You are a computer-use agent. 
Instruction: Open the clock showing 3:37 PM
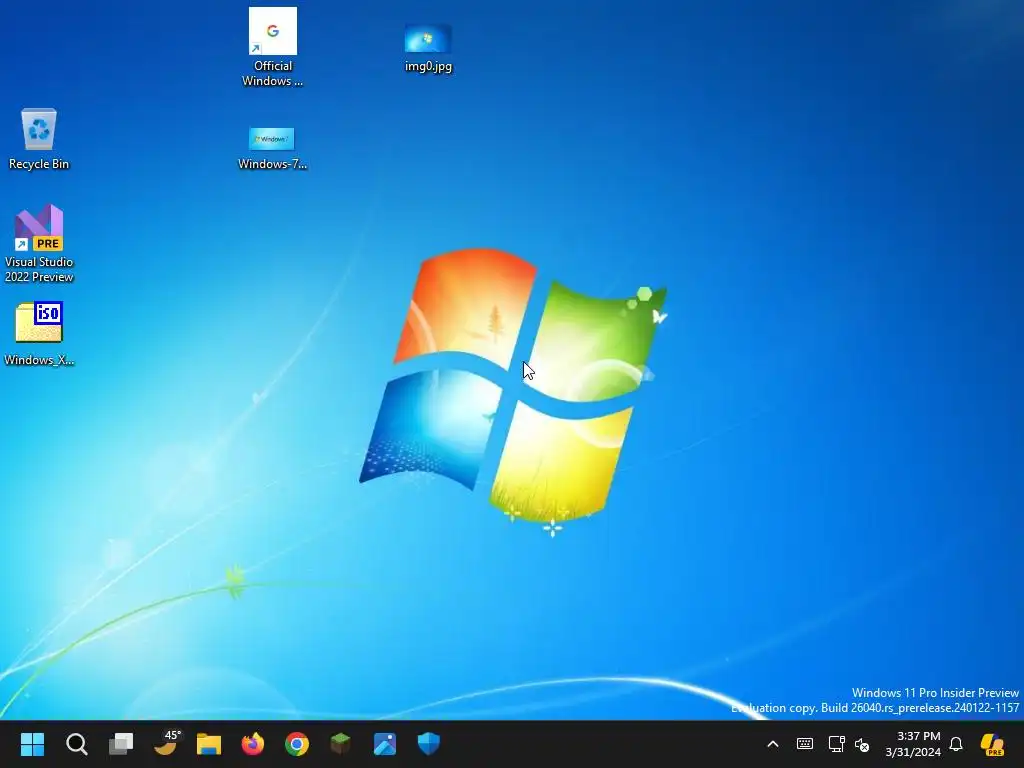click(918, 736)
